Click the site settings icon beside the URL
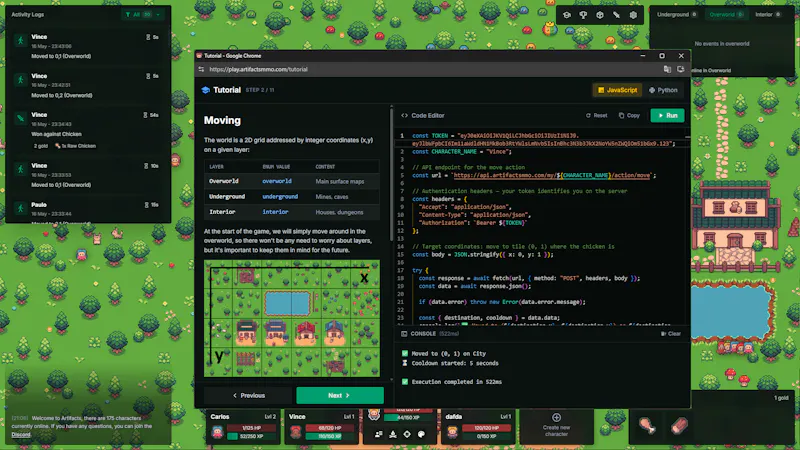 click(201, 69)
